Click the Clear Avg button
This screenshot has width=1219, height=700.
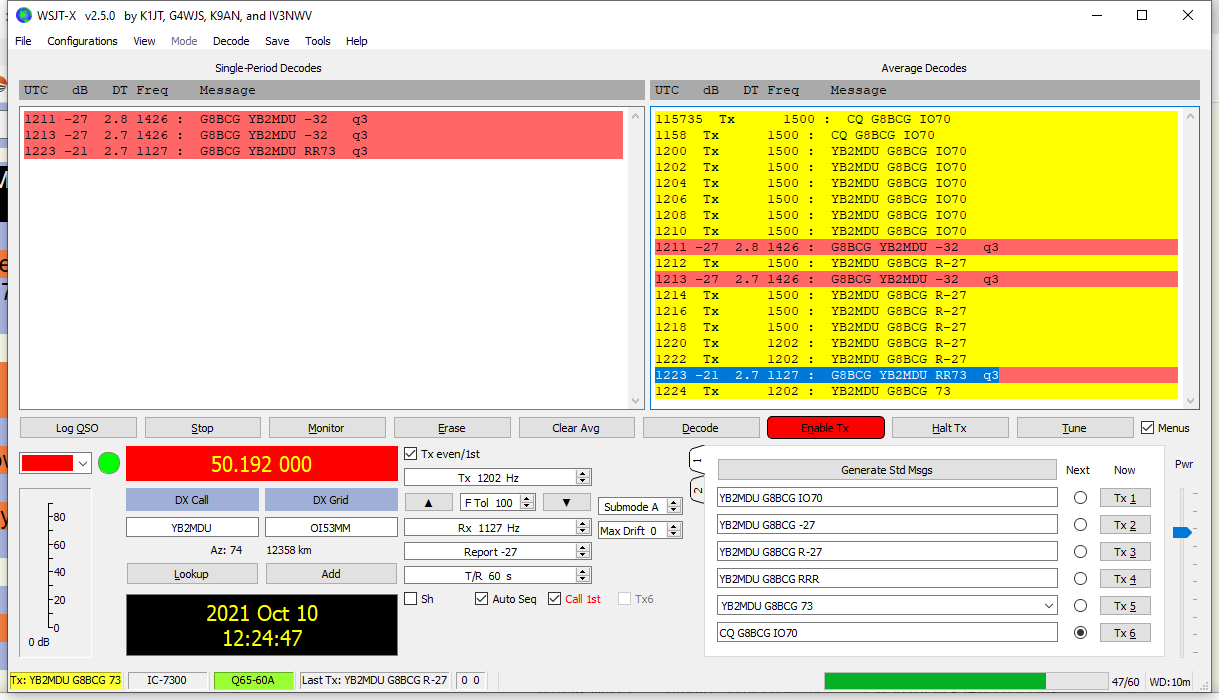point(576,428)
